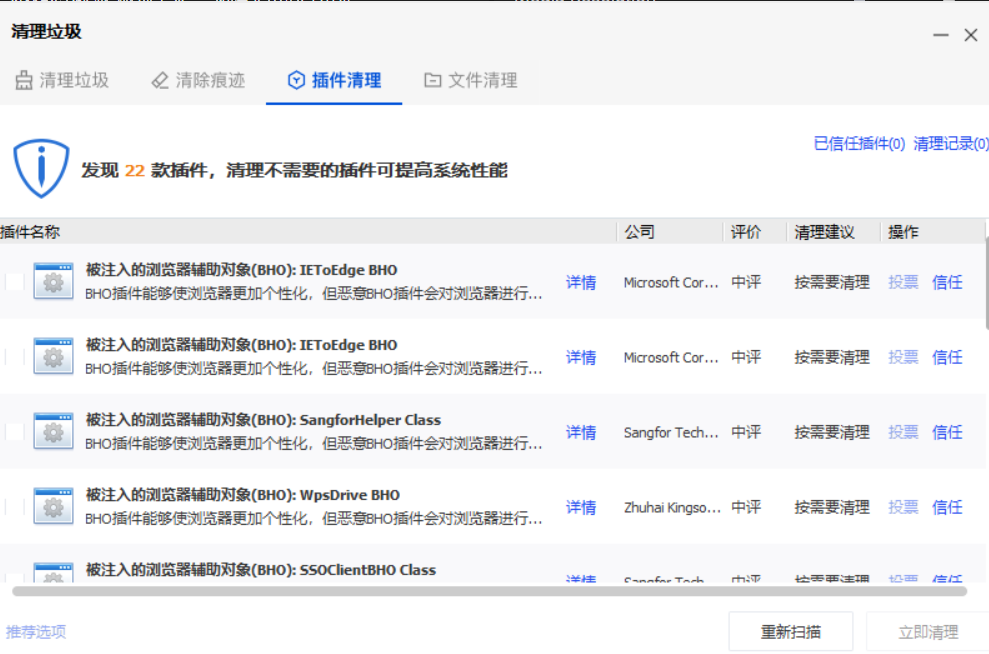This screenshot has width=989, height=654.
Task: Tick the second IEToEdge BHO checkbox
Action: tap(15, 357)
